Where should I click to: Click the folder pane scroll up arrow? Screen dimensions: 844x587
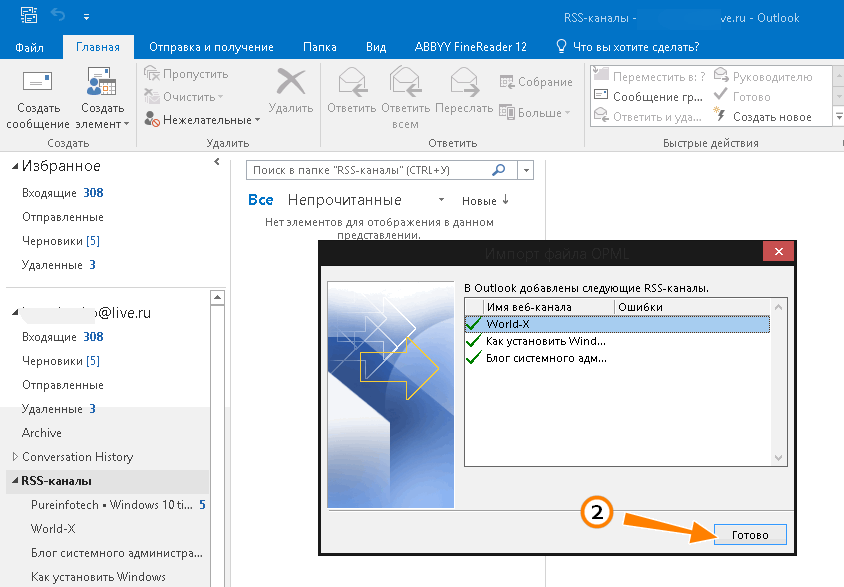(x=217, y=297)
